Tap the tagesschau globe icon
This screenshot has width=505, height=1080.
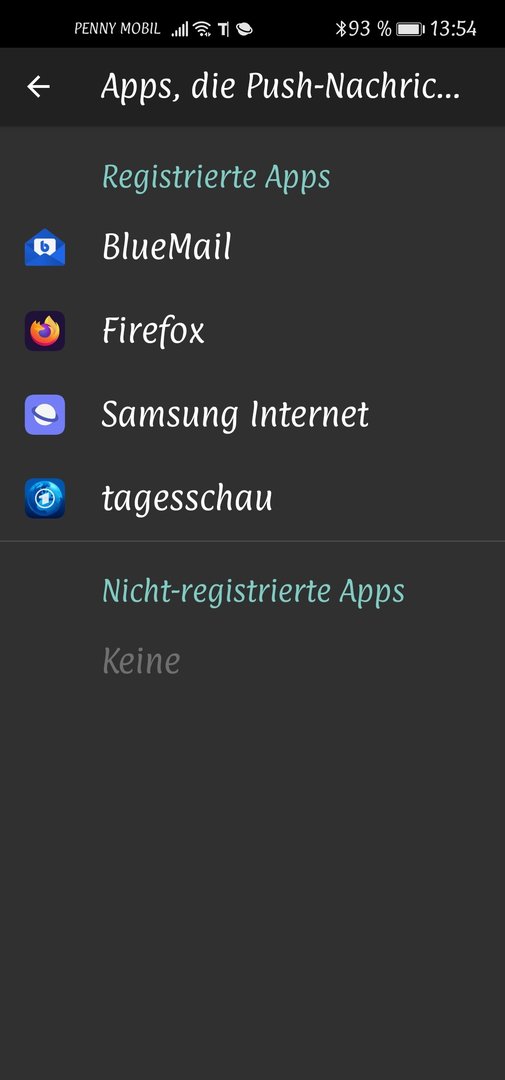pyautogui.click(x=45, y=498)
